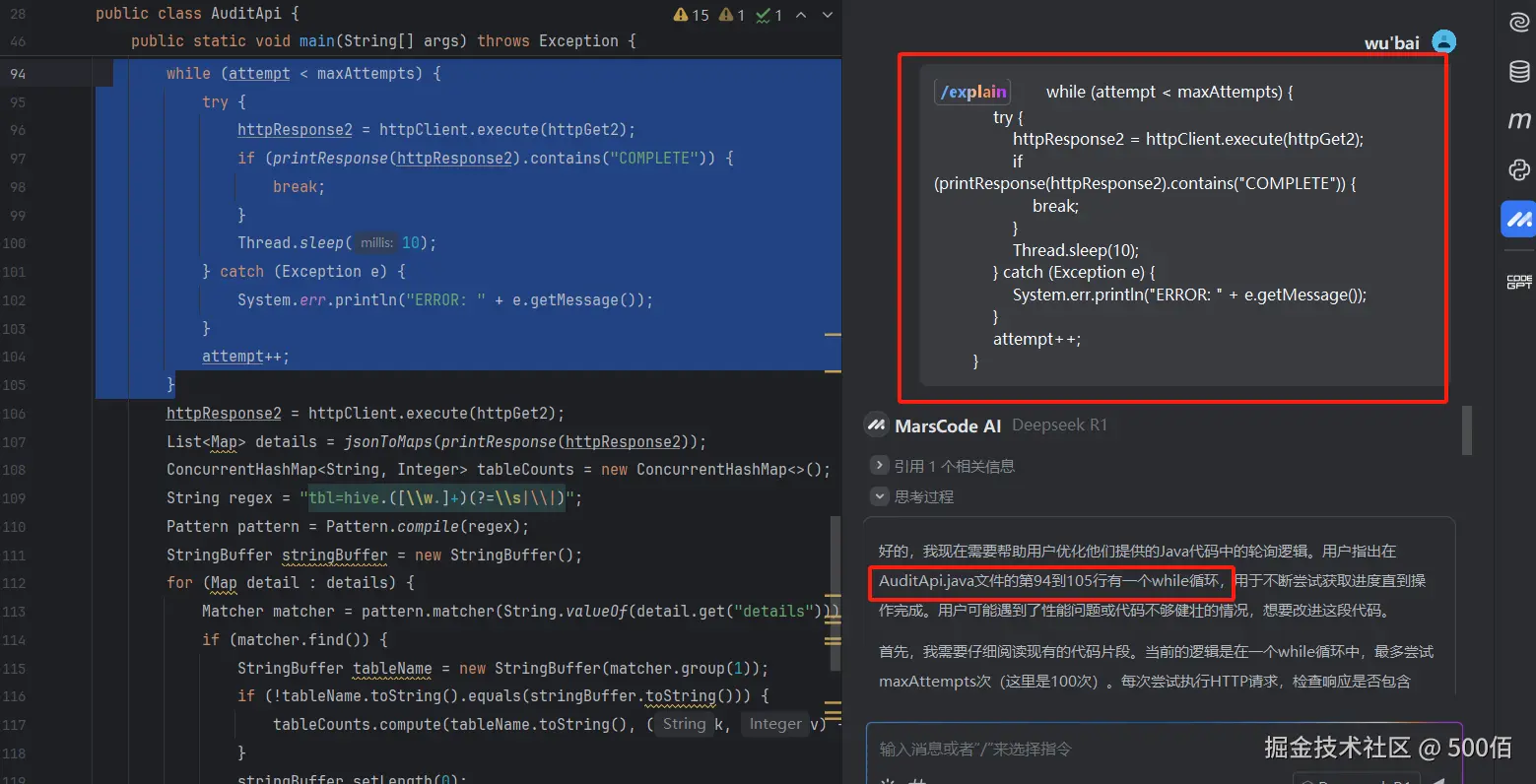This screenshot has width=1536, height=784.
Task: Click the 1 typo checkmark indicator
Action: 768,15
